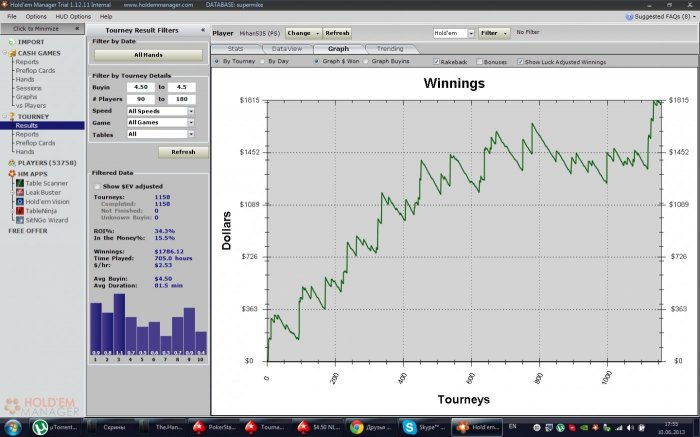Click the HM Apps flower icon

12,174
